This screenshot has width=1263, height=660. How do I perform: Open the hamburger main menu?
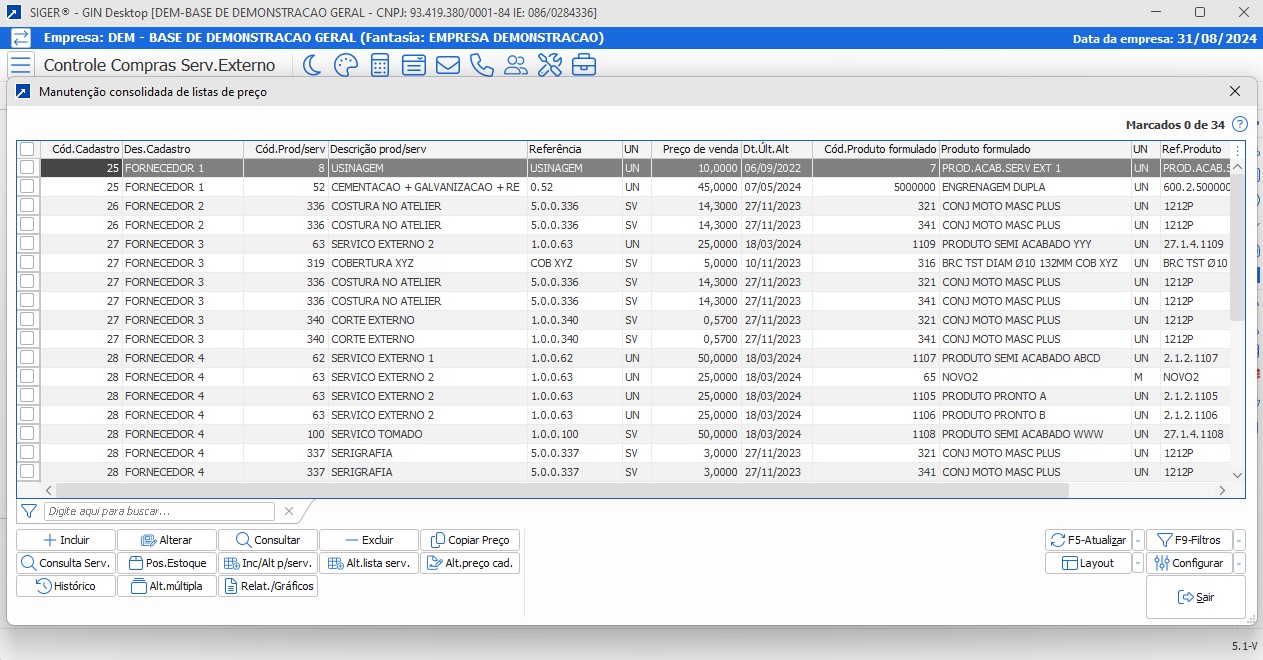click(x=21, y=66)
